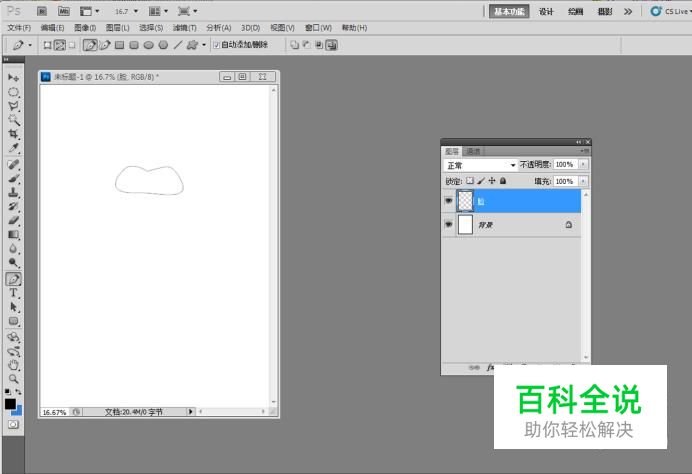Screen dimensions: 692x474
Task: Open the 正常 blend mode dropdown
Action: [x=480, y=165]
